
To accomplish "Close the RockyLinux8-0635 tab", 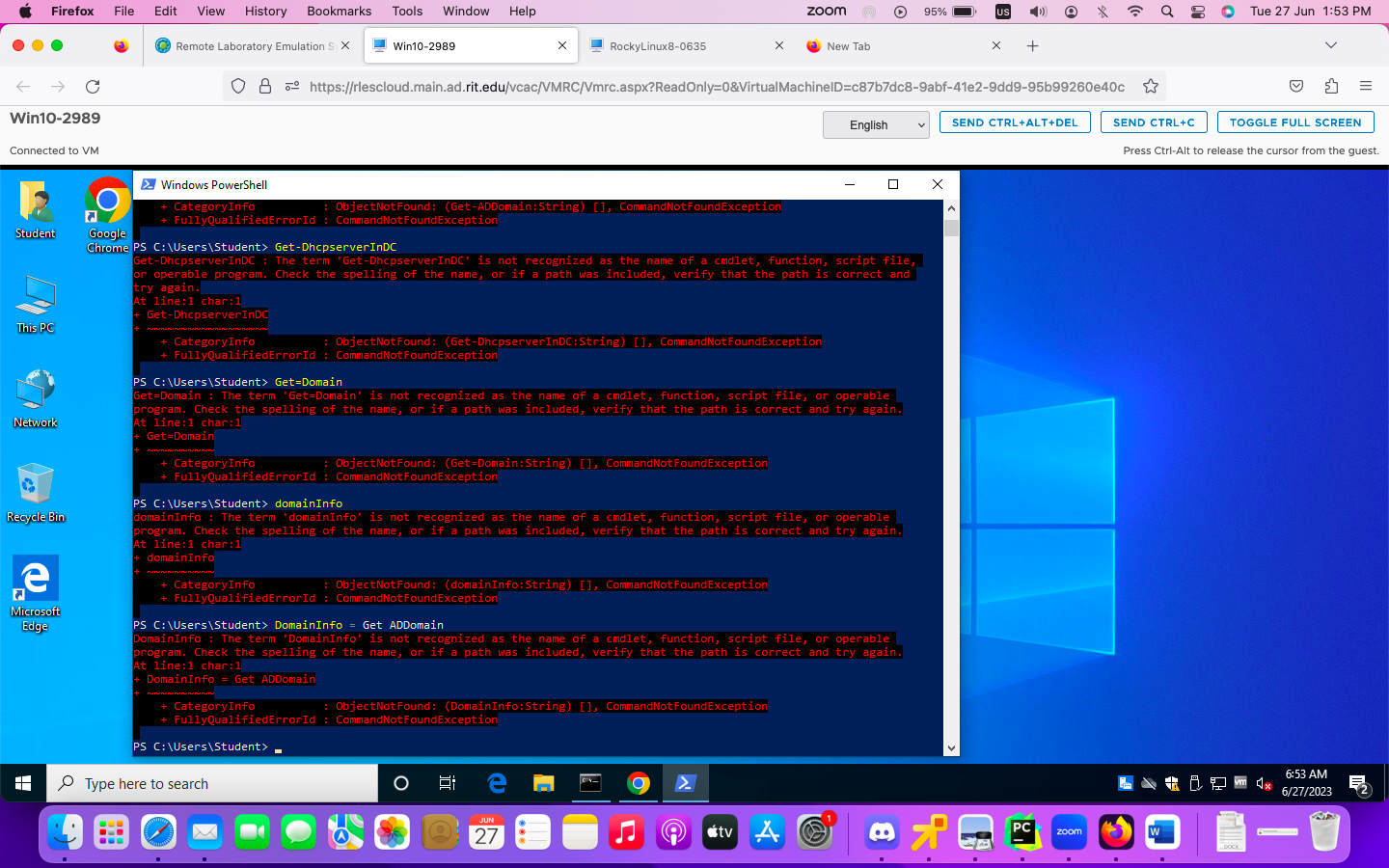I will pyautogui.click(x=779, y=46).
